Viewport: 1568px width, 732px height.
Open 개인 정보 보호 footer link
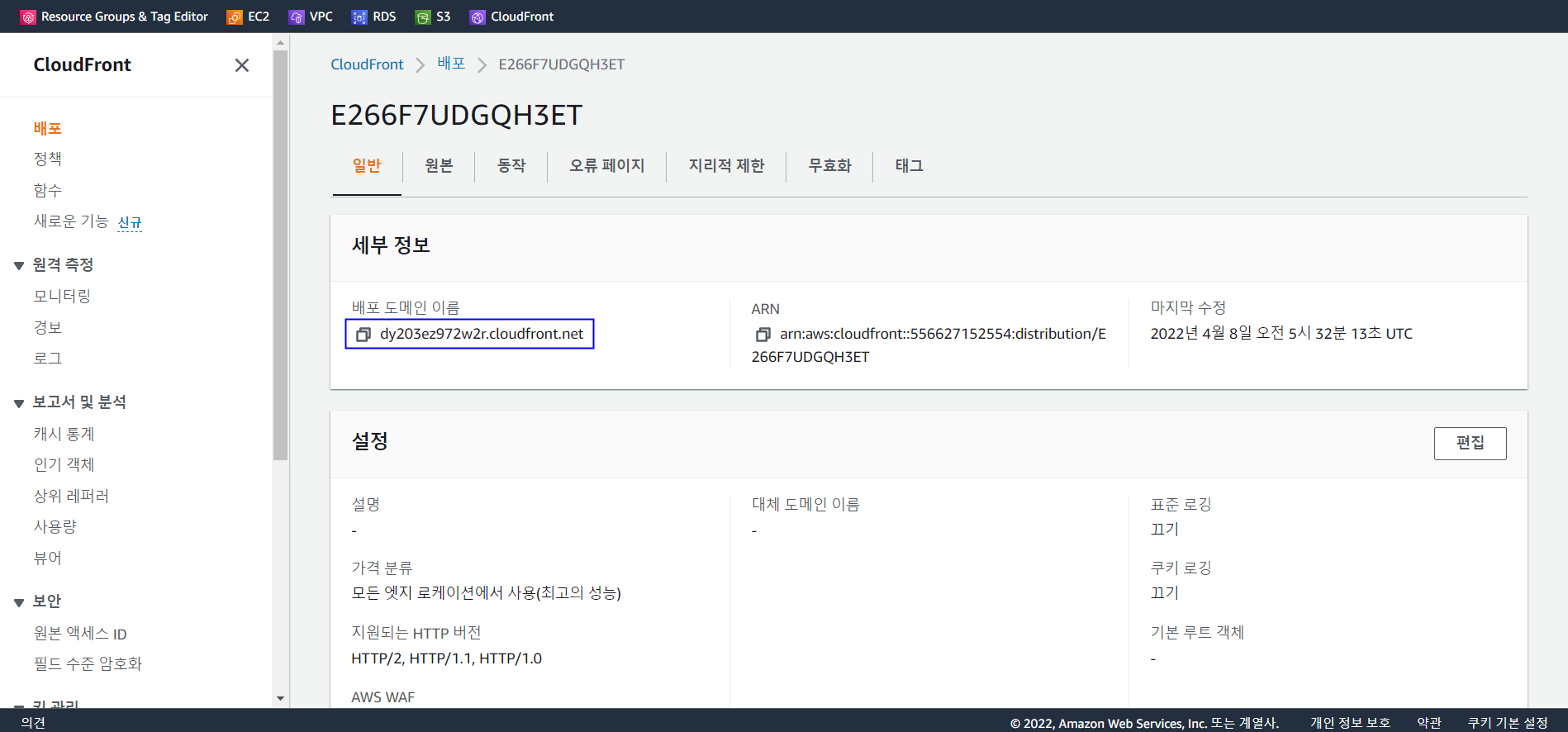click(x=1350, y=723)
